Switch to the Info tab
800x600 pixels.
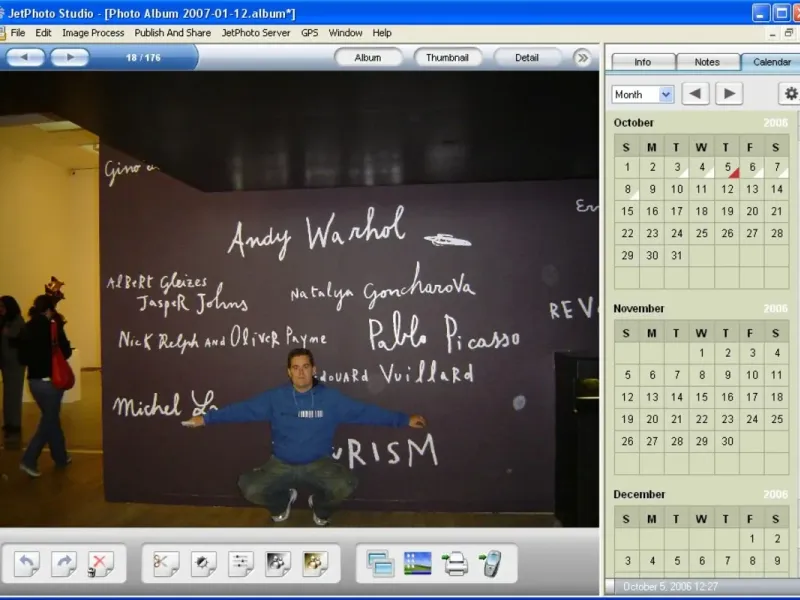tap(643, 62)
